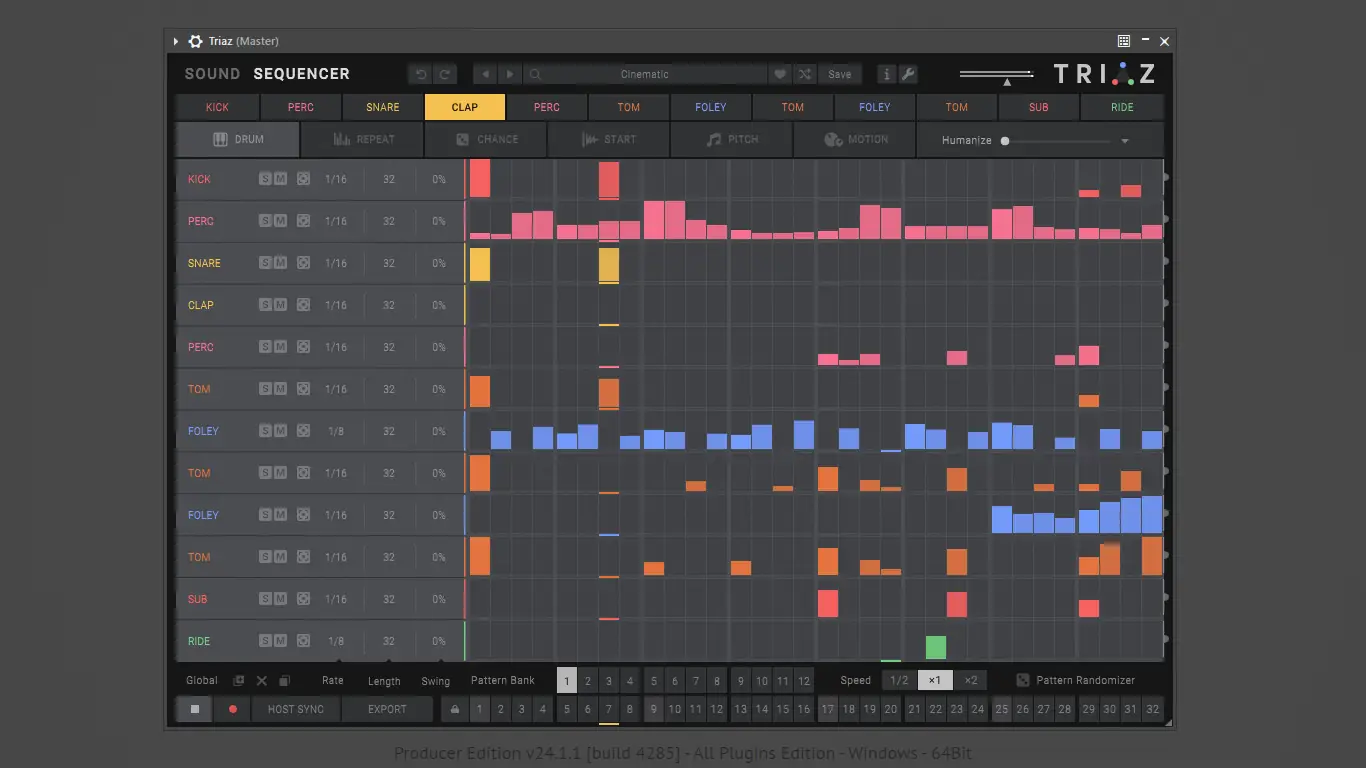Screen dimensions: 1366x768
Task: Change the SNARE row length value 32
Action: tap(389, 263)
